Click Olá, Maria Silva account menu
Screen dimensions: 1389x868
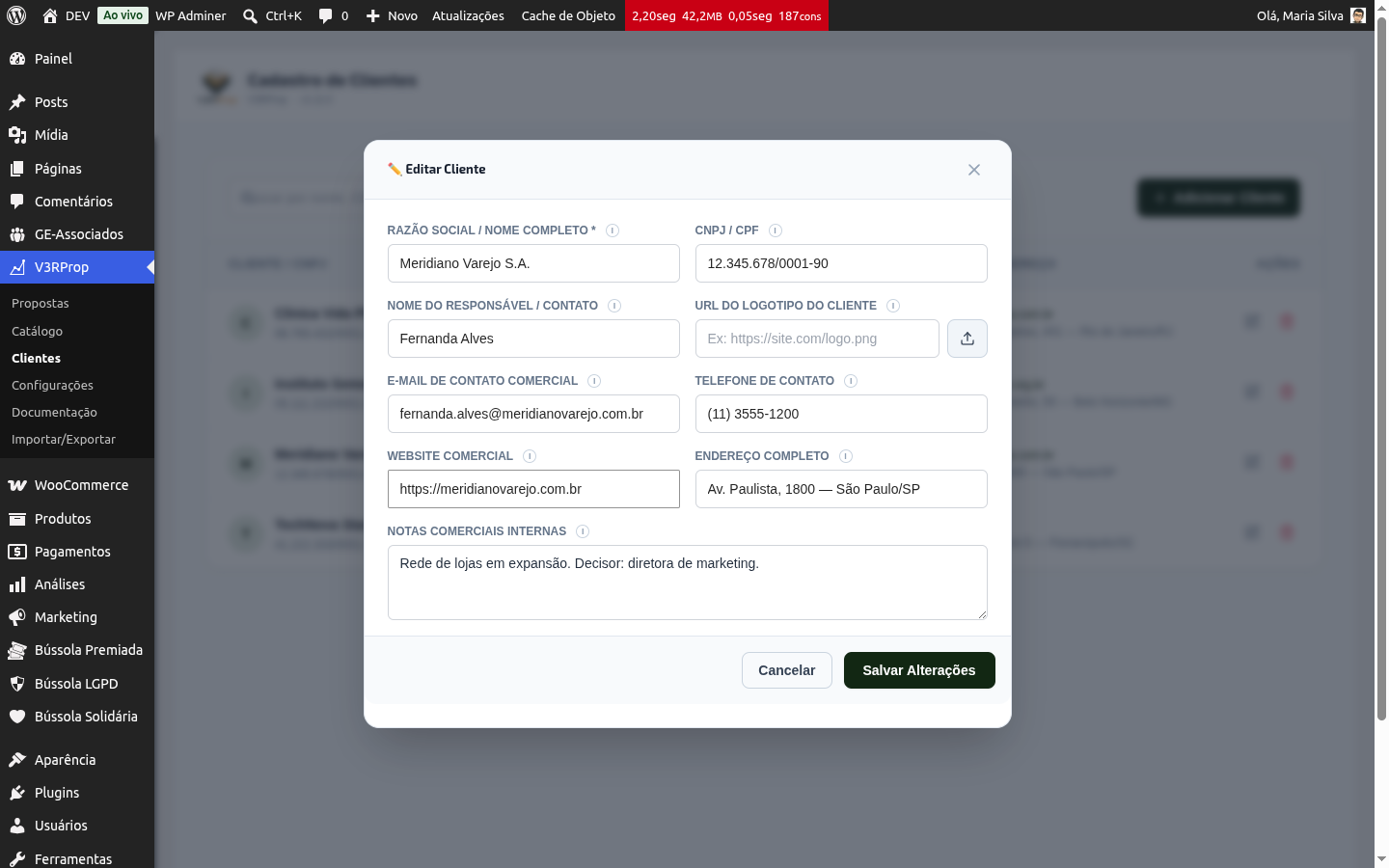point(1311,15)
